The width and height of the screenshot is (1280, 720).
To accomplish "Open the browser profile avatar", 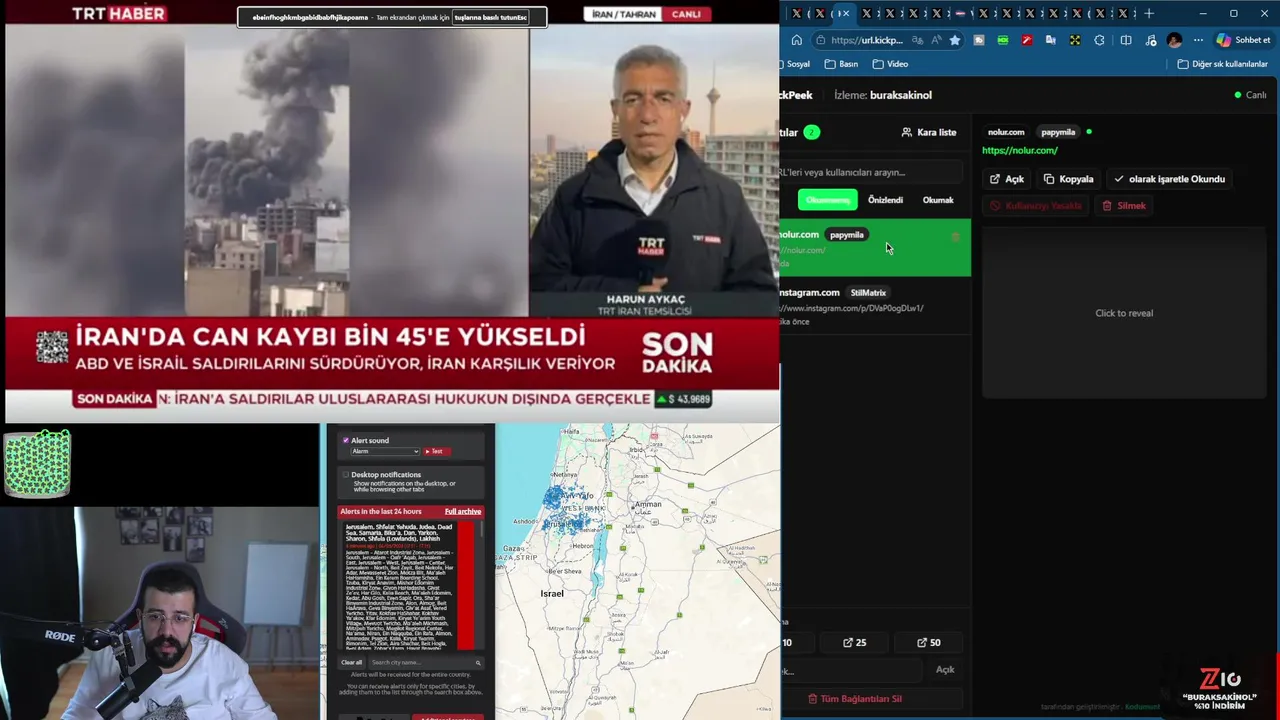I will tap(1174, 40).
